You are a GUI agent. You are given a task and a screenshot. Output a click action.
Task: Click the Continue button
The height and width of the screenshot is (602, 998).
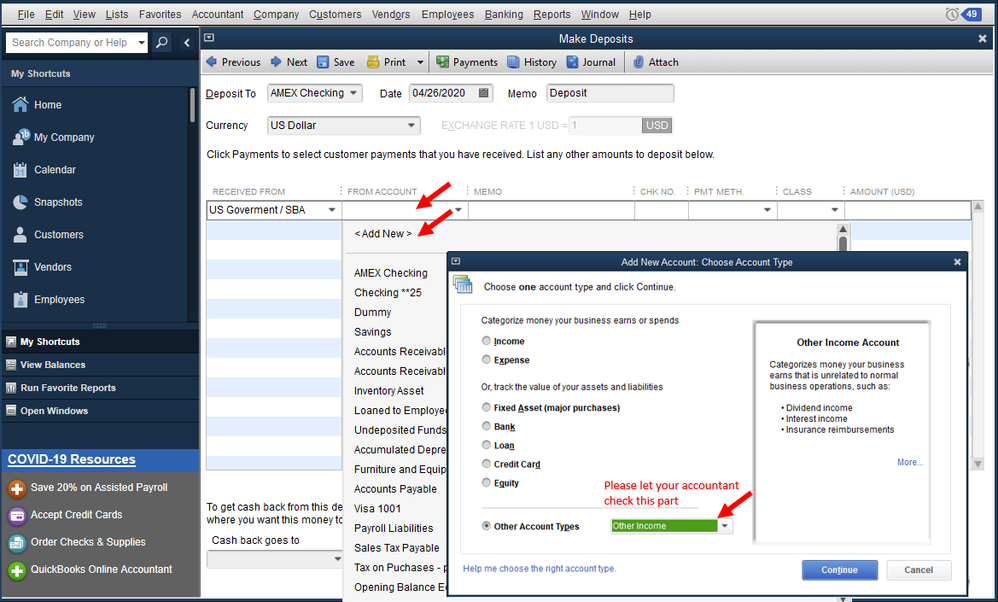click(840, 570)
